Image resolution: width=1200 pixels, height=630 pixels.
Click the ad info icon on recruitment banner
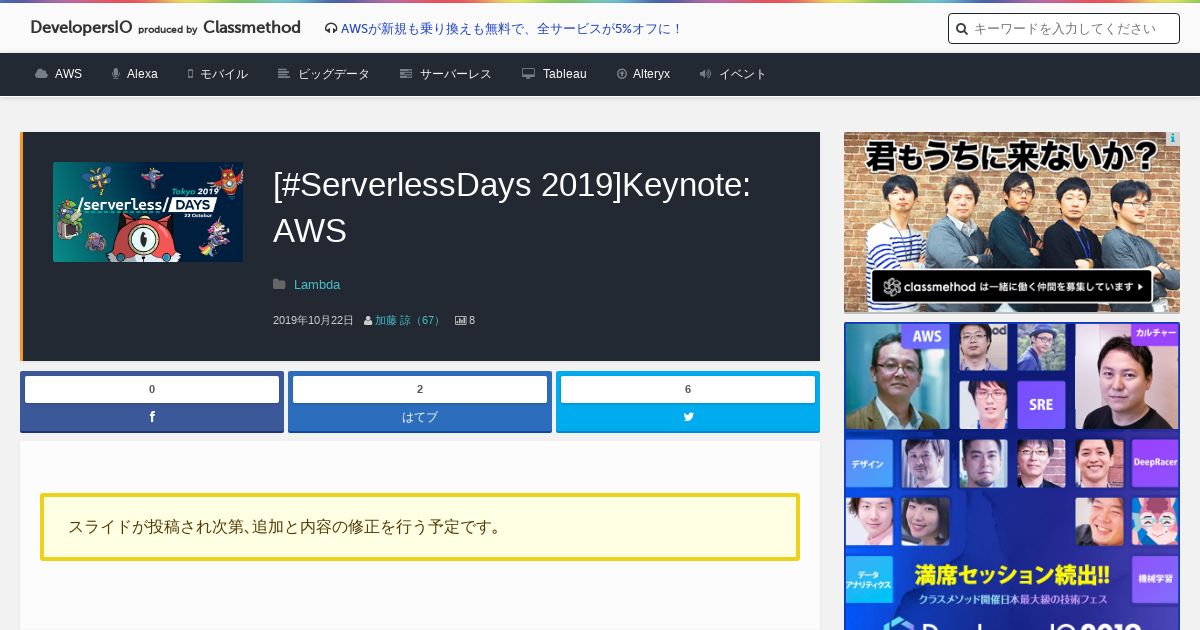pyautogui.click(x=1173, y=138)
